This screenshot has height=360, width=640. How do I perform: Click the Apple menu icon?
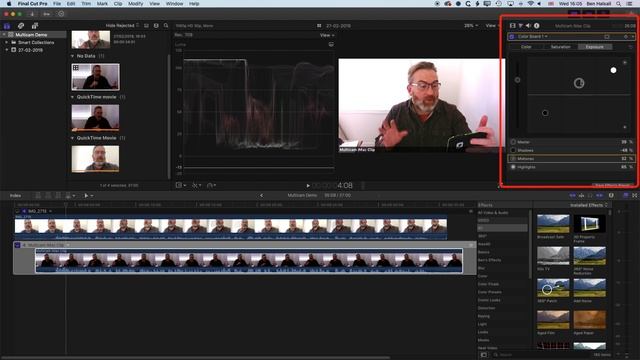[9, 4]
